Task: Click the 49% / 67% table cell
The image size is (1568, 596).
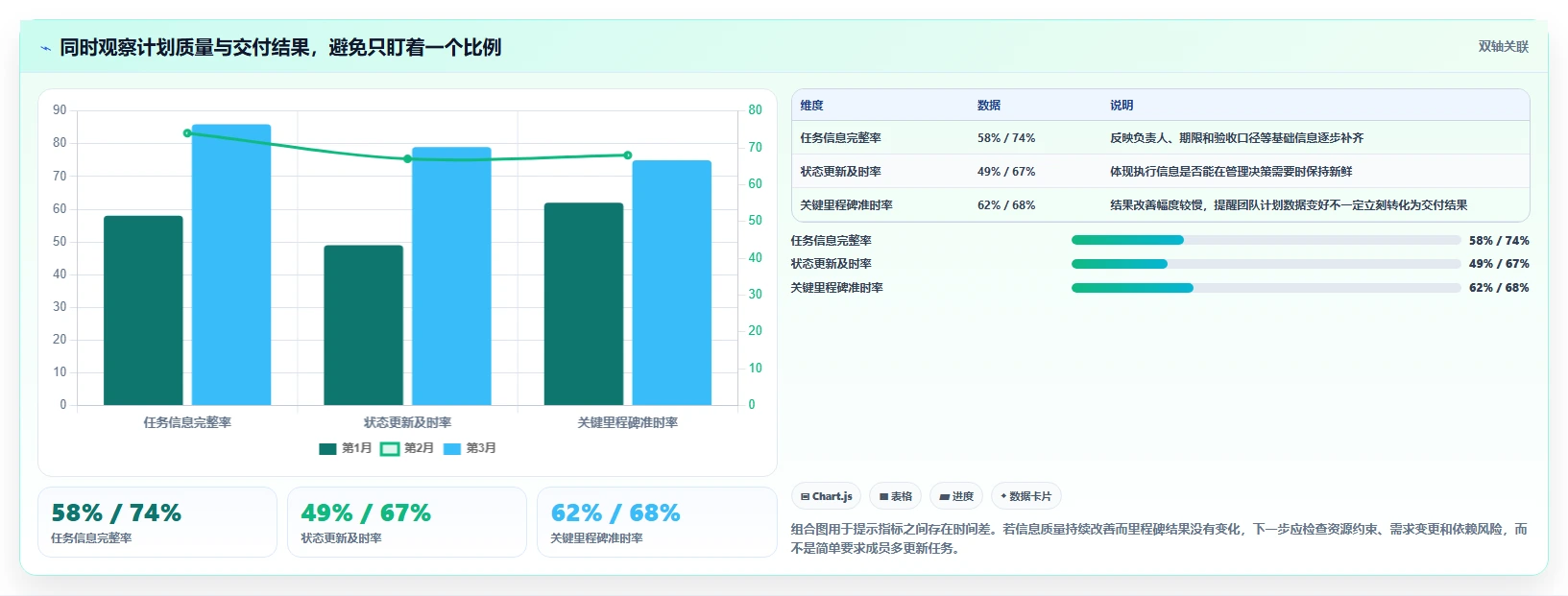Action: coord(1006,172)
